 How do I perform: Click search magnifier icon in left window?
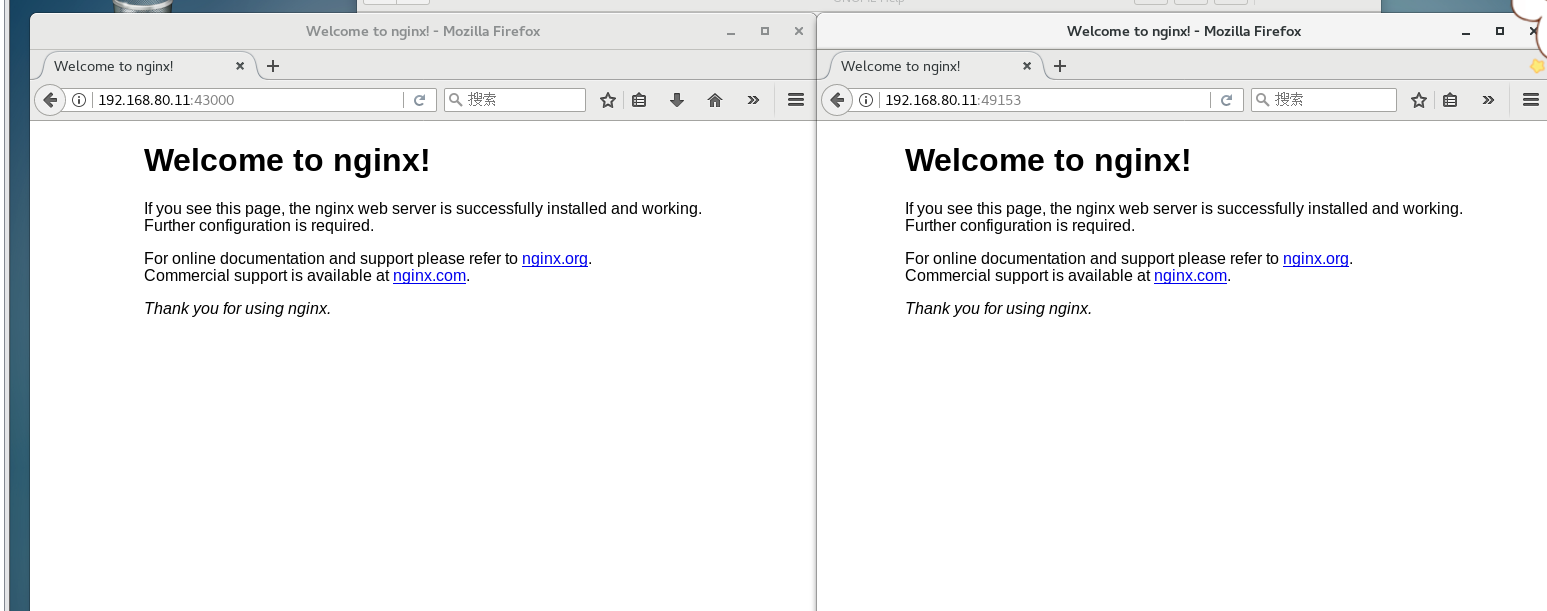[455, 100]
